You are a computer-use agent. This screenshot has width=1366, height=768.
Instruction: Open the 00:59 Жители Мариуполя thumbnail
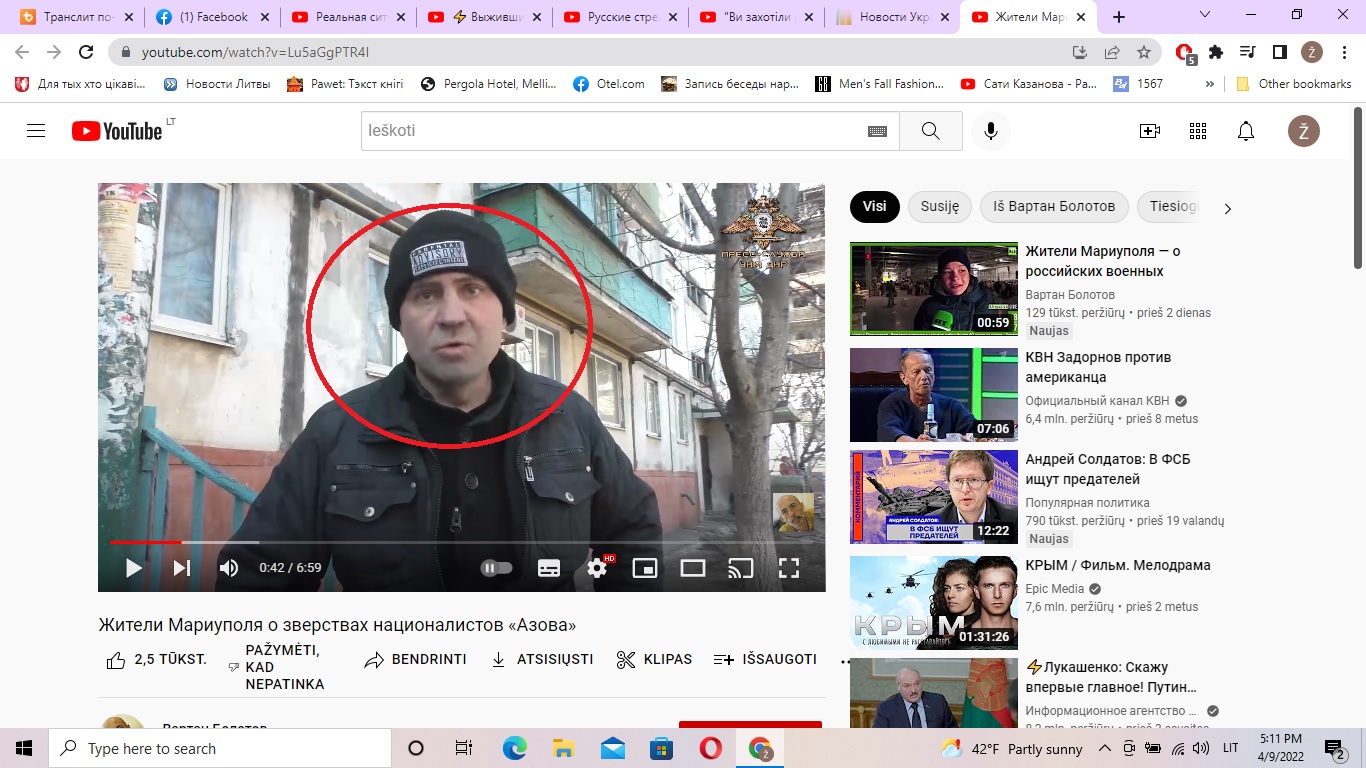click(x=934, y=289)
